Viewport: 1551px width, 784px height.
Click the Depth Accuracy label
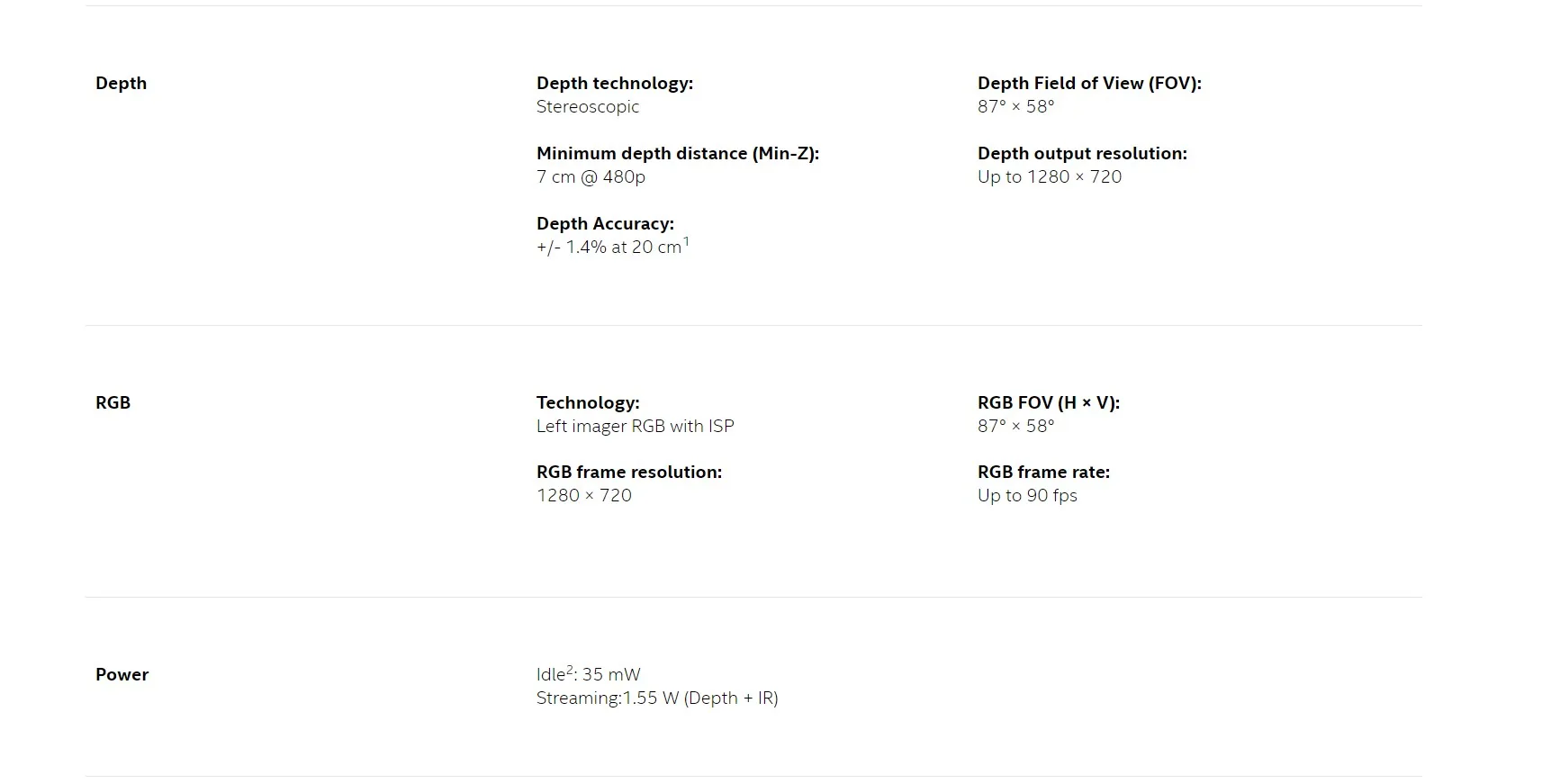605,223
